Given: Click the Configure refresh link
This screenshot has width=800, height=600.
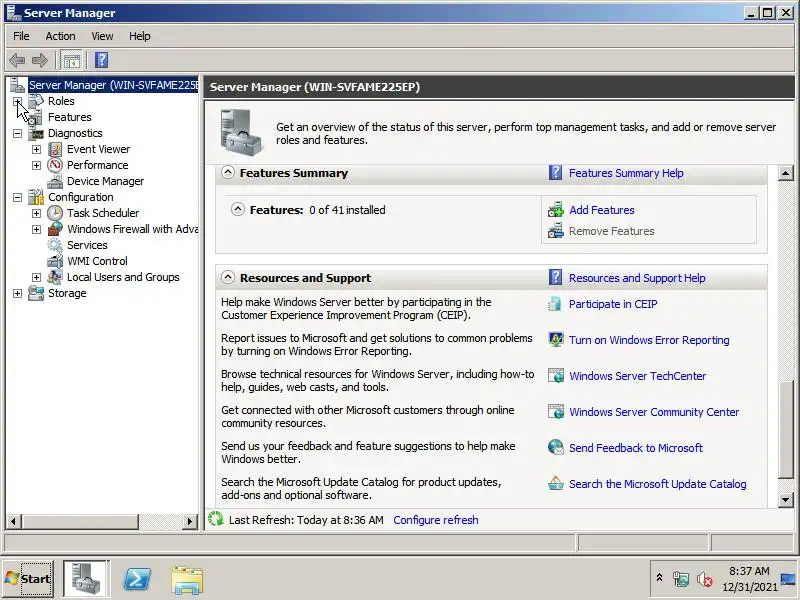Looking at the screenshot, I should coord(436,520).
